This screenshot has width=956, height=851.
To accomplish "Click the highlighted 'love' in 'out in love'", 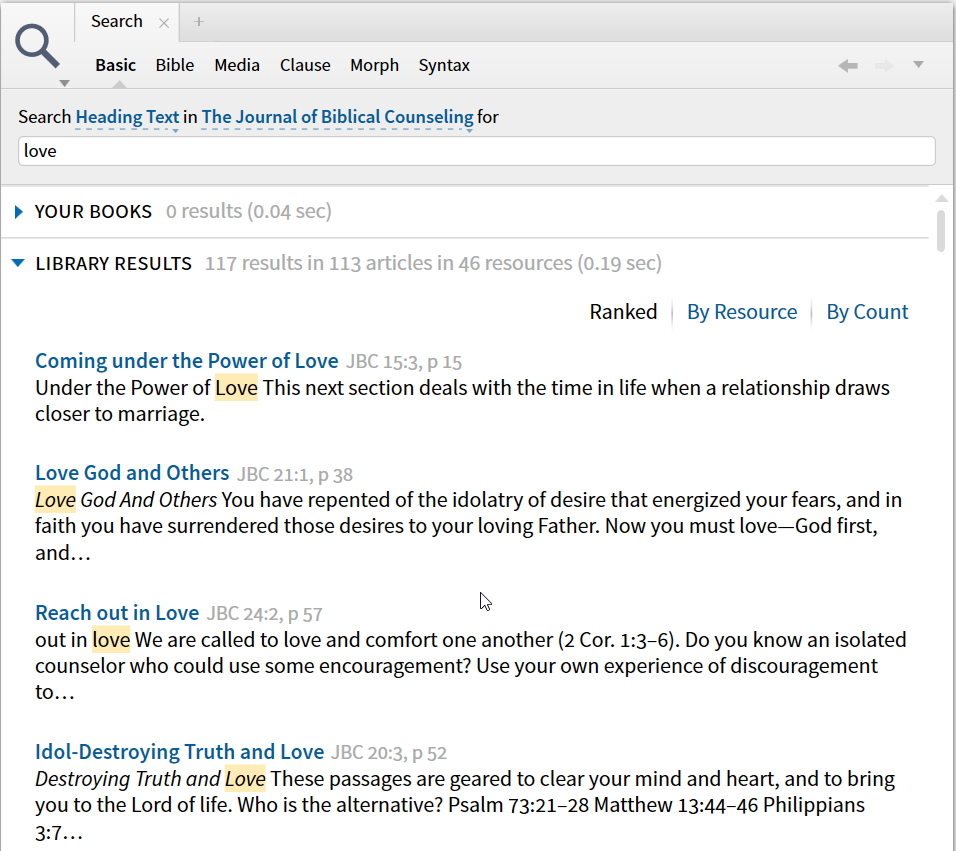I will tap(111, 640).
